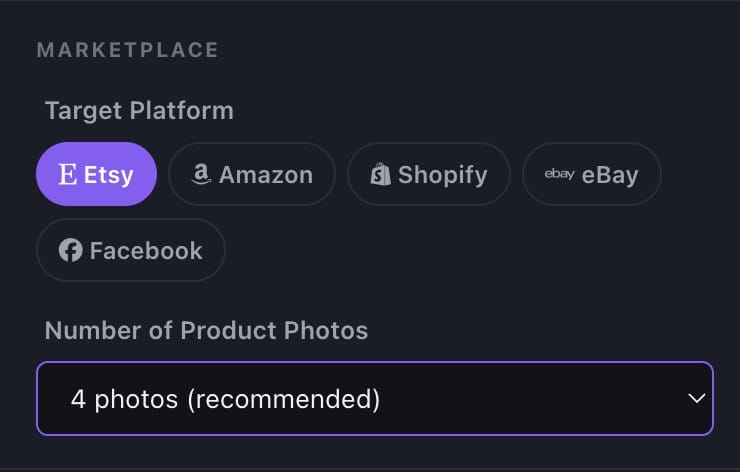
Task: Click the chevron arrow on photos dropdown
Action: [x=697, y=399]
